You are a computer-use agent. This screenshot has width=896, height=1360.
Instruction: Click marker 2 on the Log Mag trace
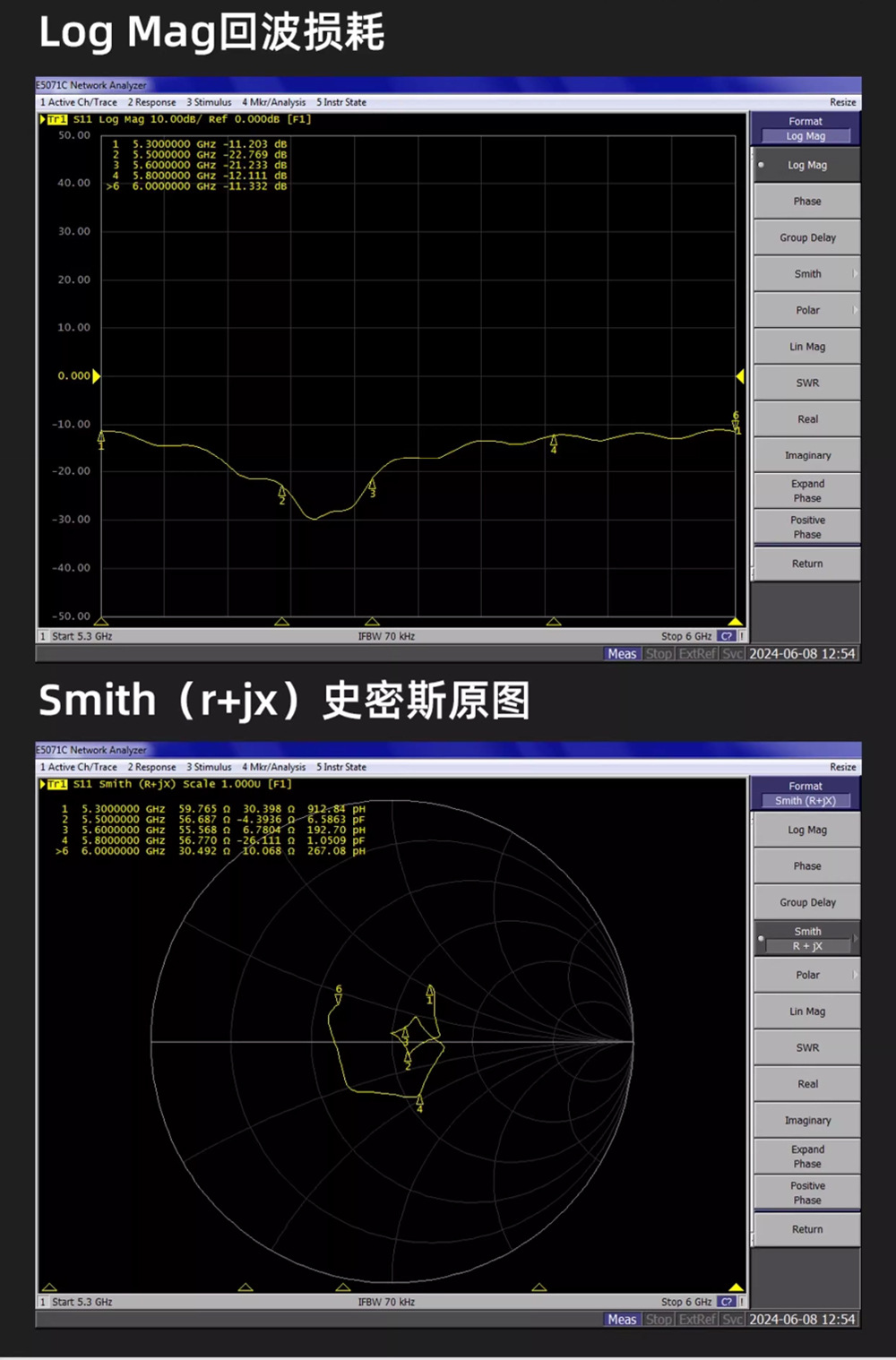click(x=282, y=494)
